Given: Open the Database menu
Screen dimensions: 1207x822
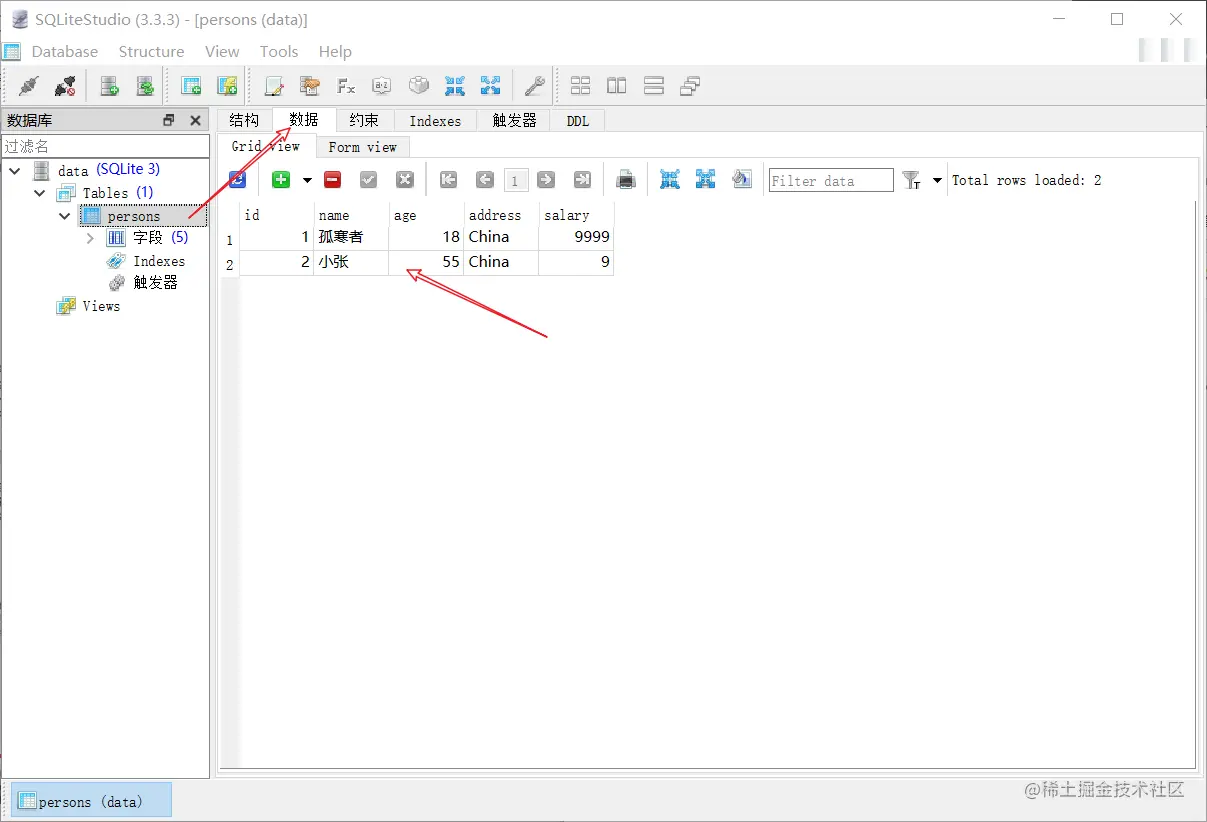Looking at the screenshot, I should 65,52.
